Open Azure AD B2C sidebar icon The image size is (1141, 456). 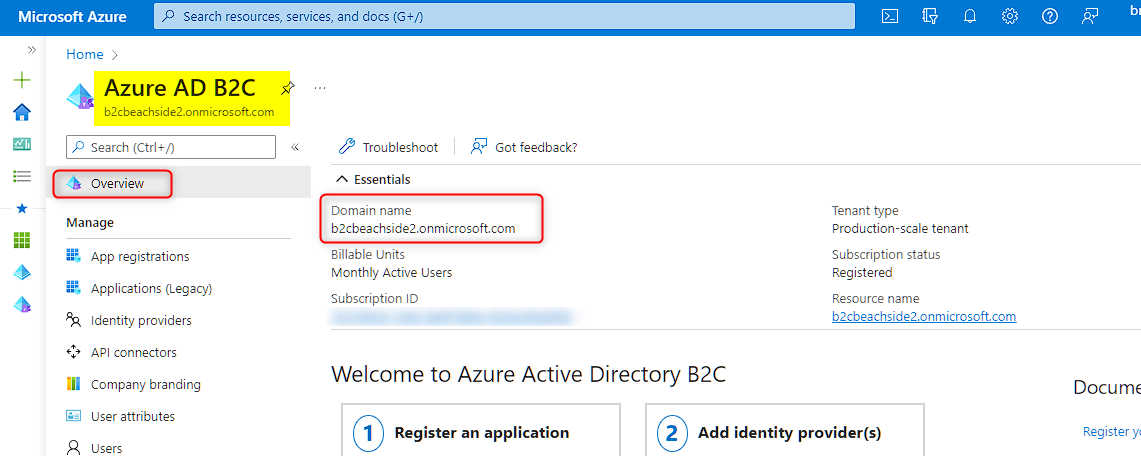(x=23, y=305)
